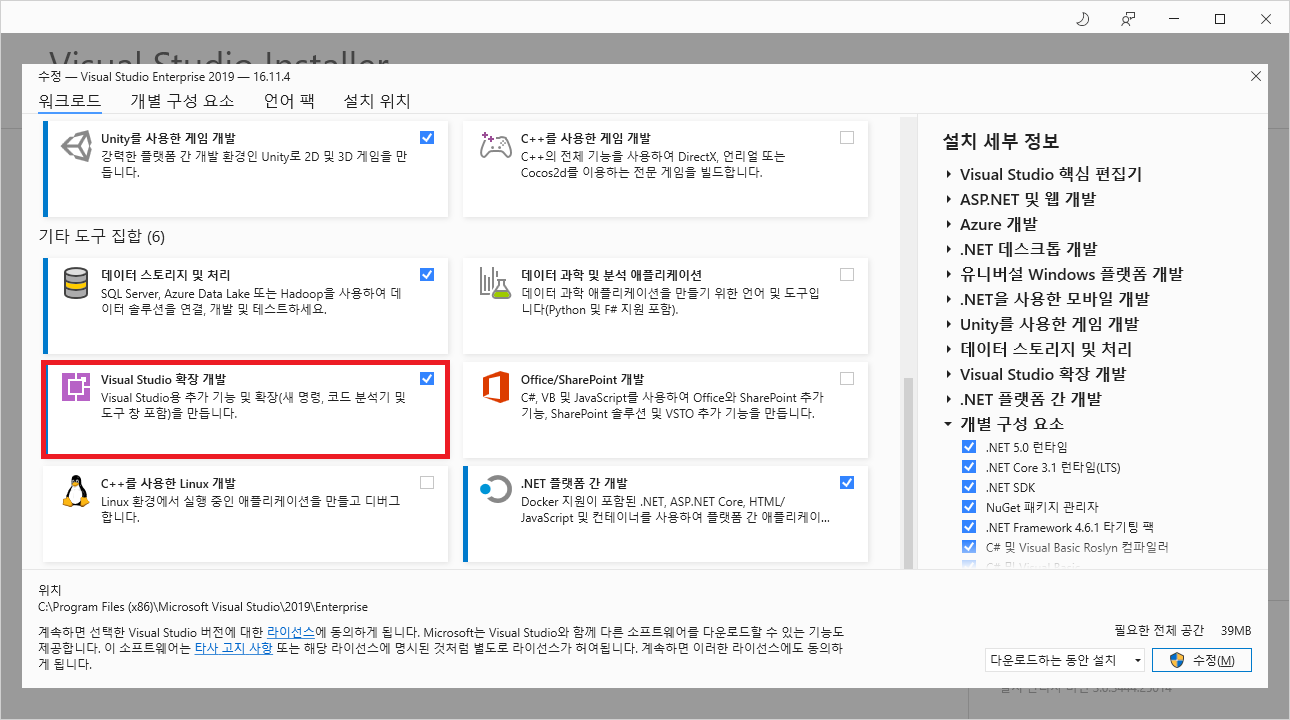The image size is (1290, 720).
Task: Click the Unity game development icon
Action: [x=76, y=146]
